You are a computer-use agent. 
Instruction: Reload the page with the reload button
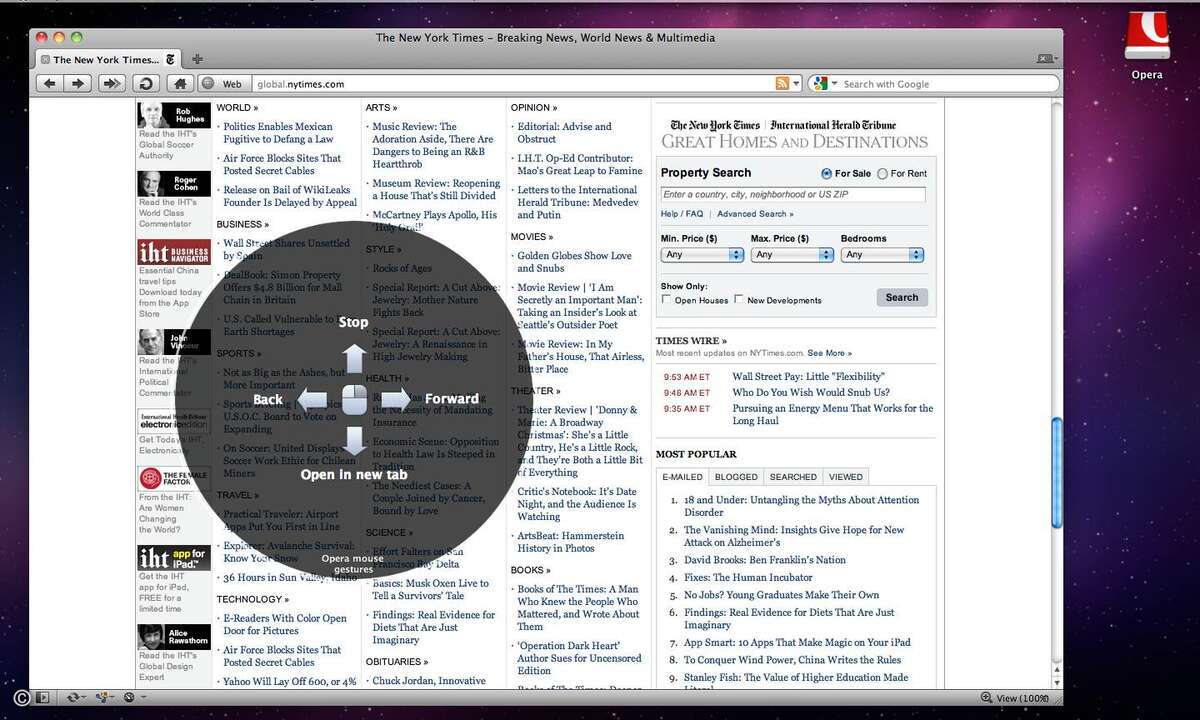[146, 84]
